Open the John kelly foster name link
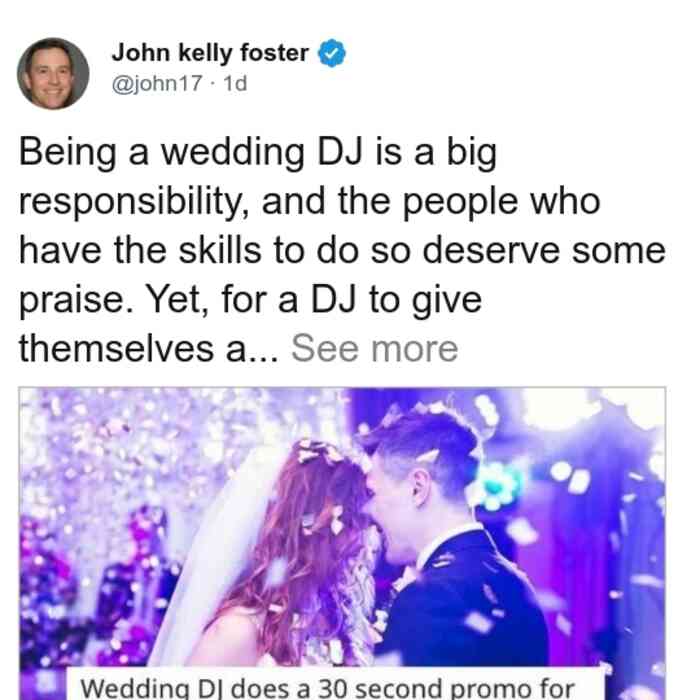The height and width of the screenshot is (700, 700). click(x=210, y=53)
